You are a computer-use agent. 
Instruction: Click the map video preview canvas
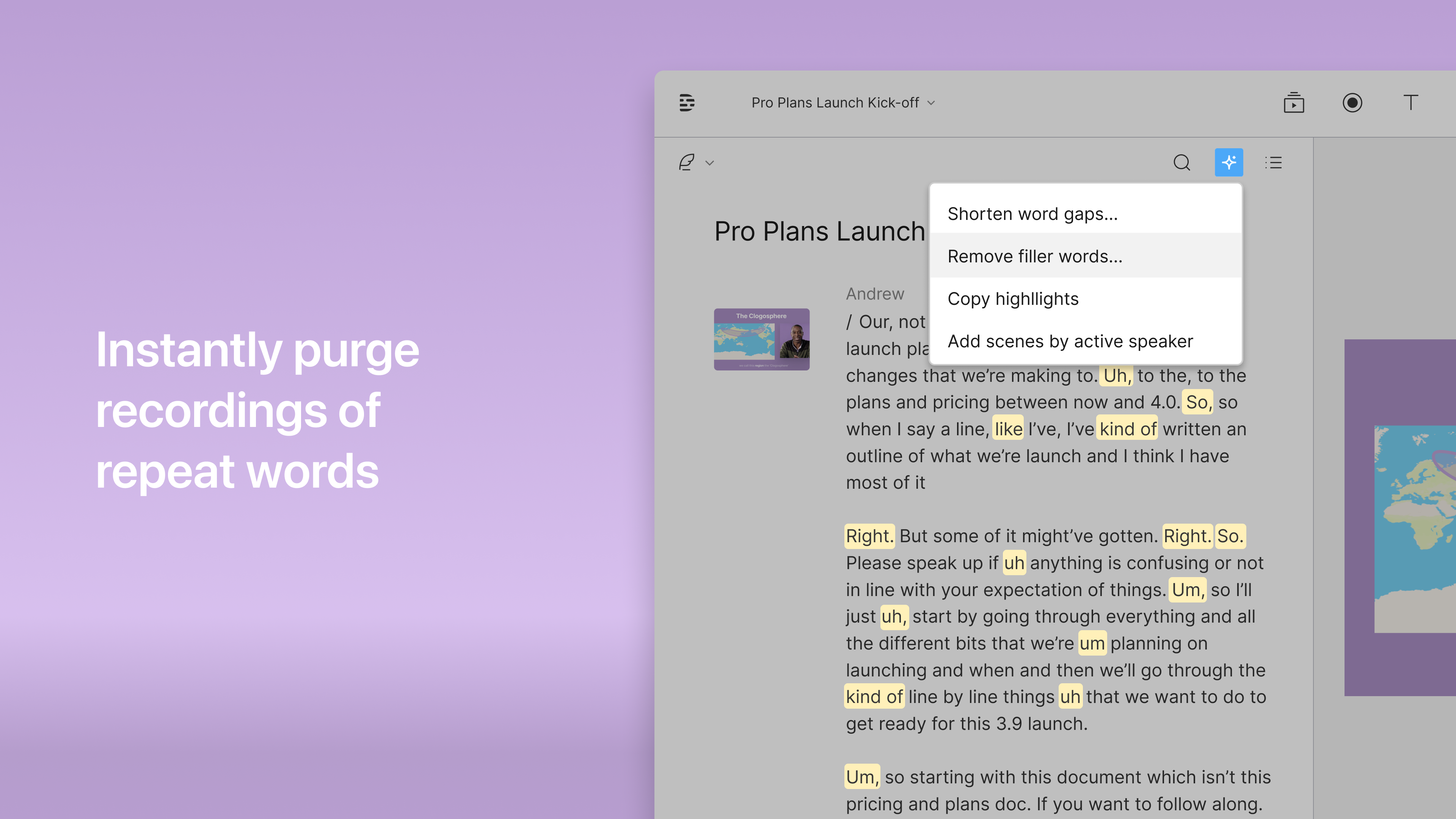[1400, 517]
